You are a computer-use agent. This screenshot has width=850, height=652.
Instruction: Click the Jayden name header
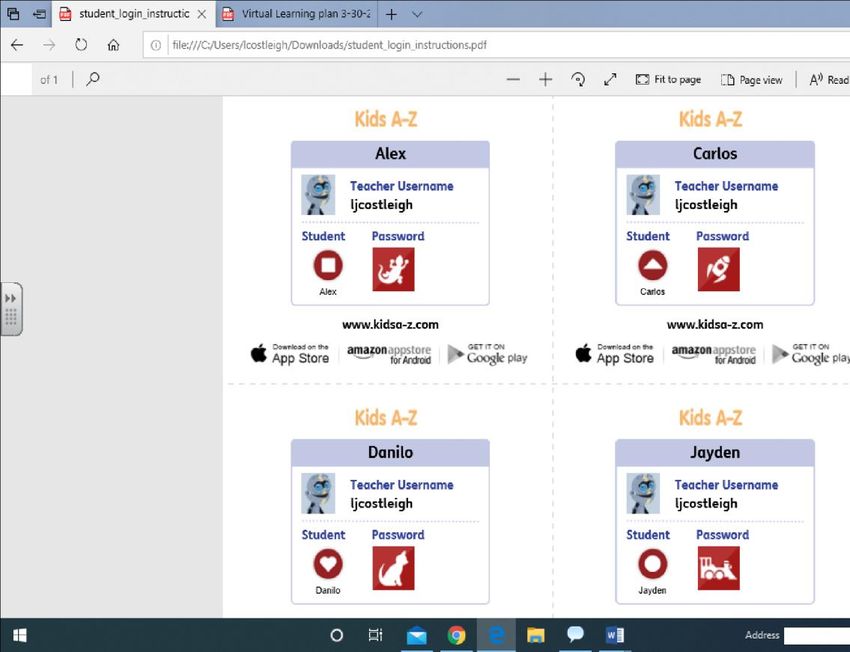click(x=715, y=453)
